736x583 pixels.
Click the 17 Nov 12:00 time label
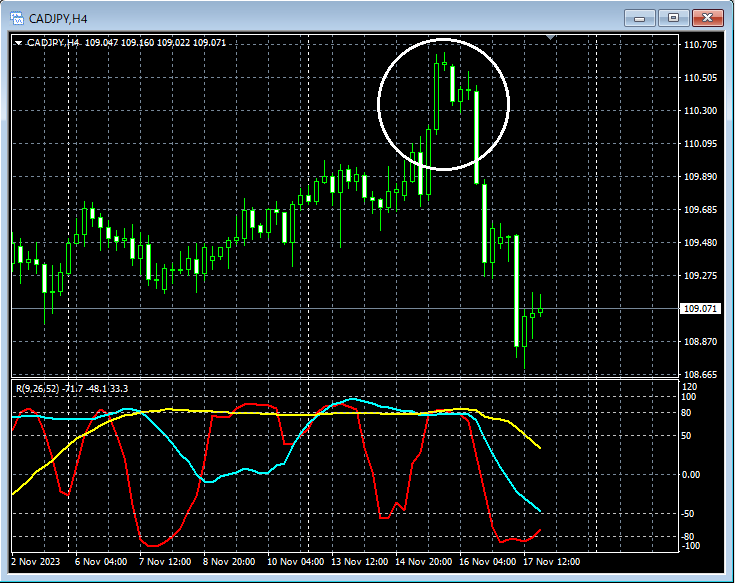click(552, 561)
